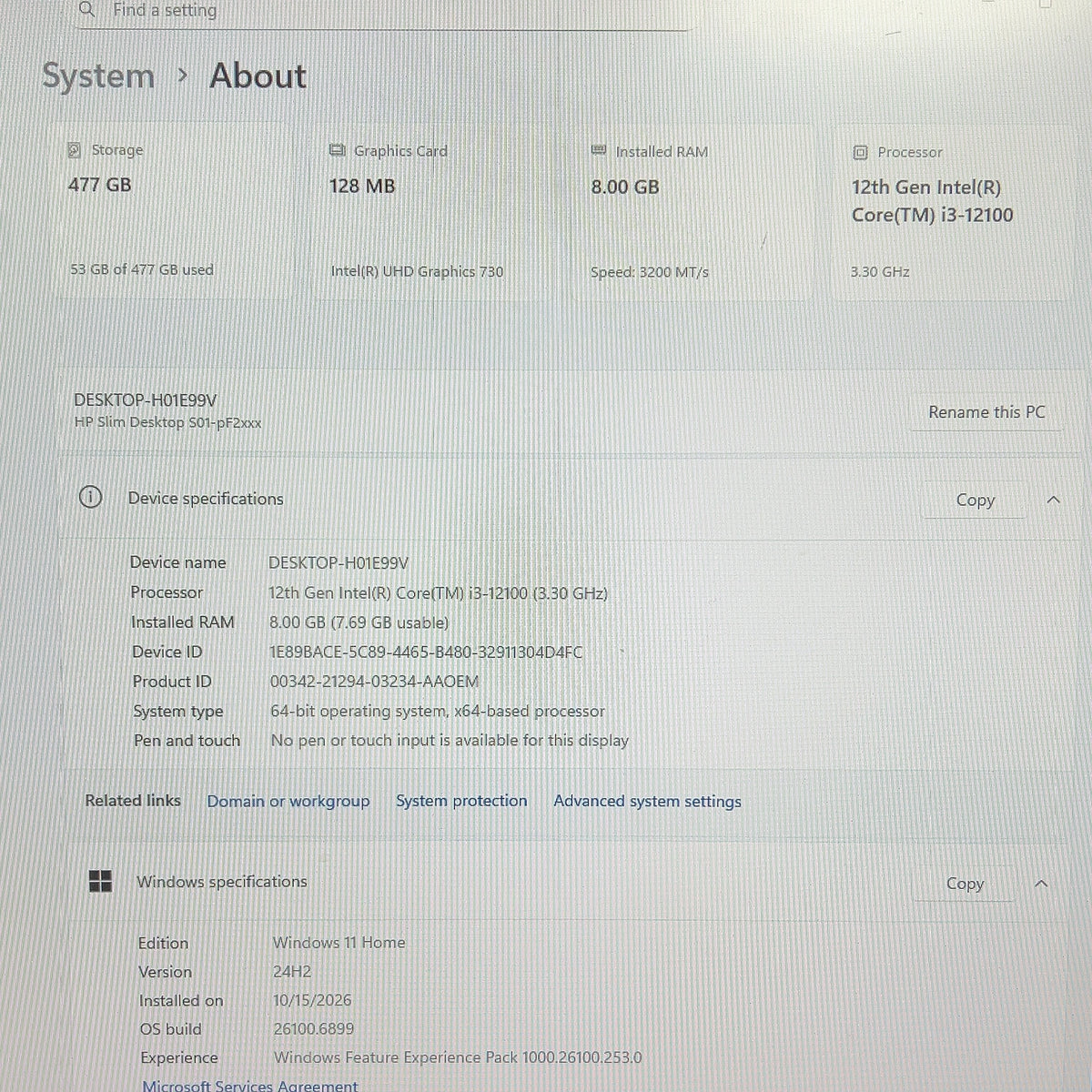The height and width of the screenshot is (1092, 1092).
Task: Select the 8.00 GB (7.69 GB usable) text
Action: click(x=359, y=623)
